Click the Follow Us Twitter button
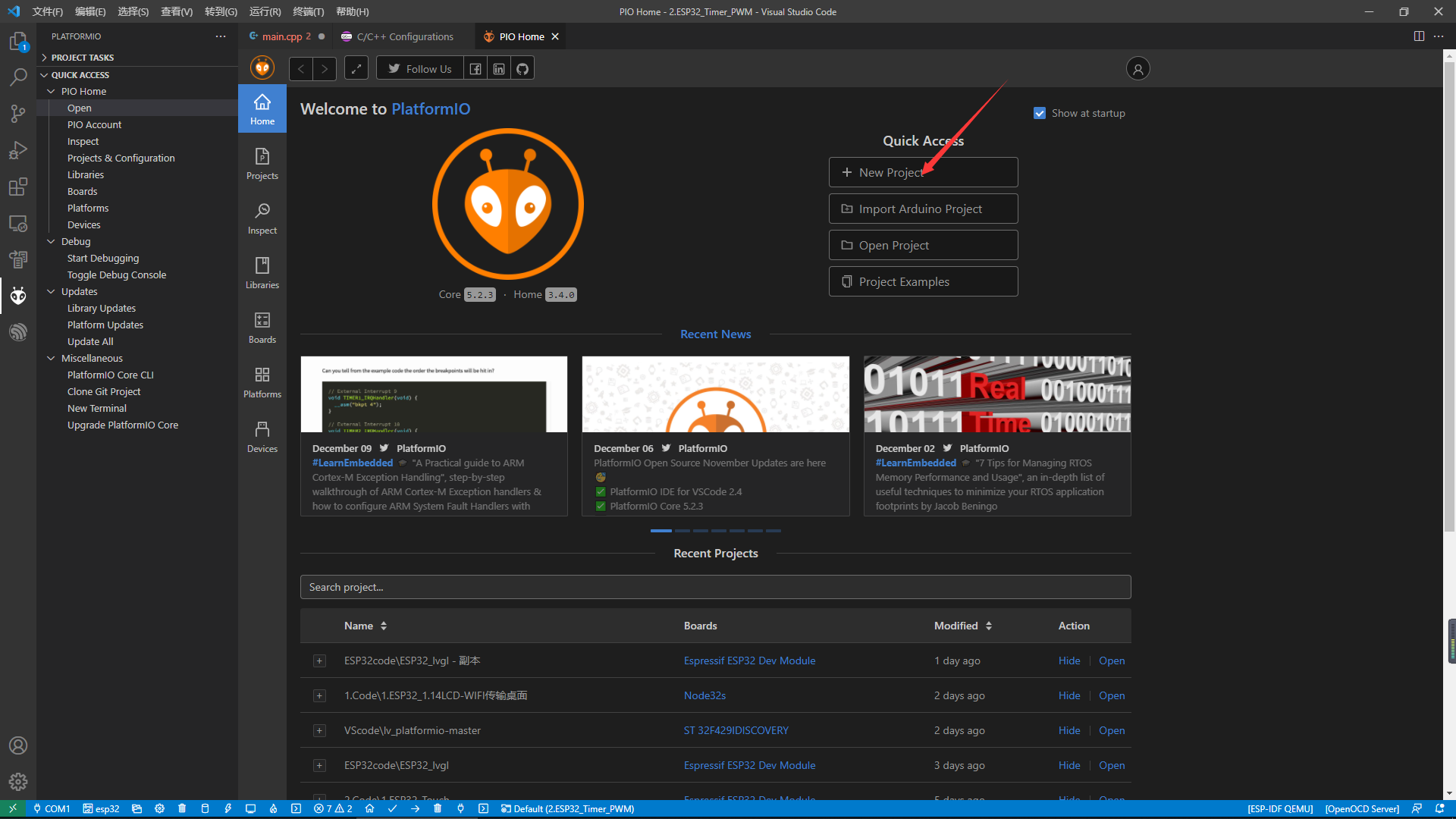 coord(419,69)
